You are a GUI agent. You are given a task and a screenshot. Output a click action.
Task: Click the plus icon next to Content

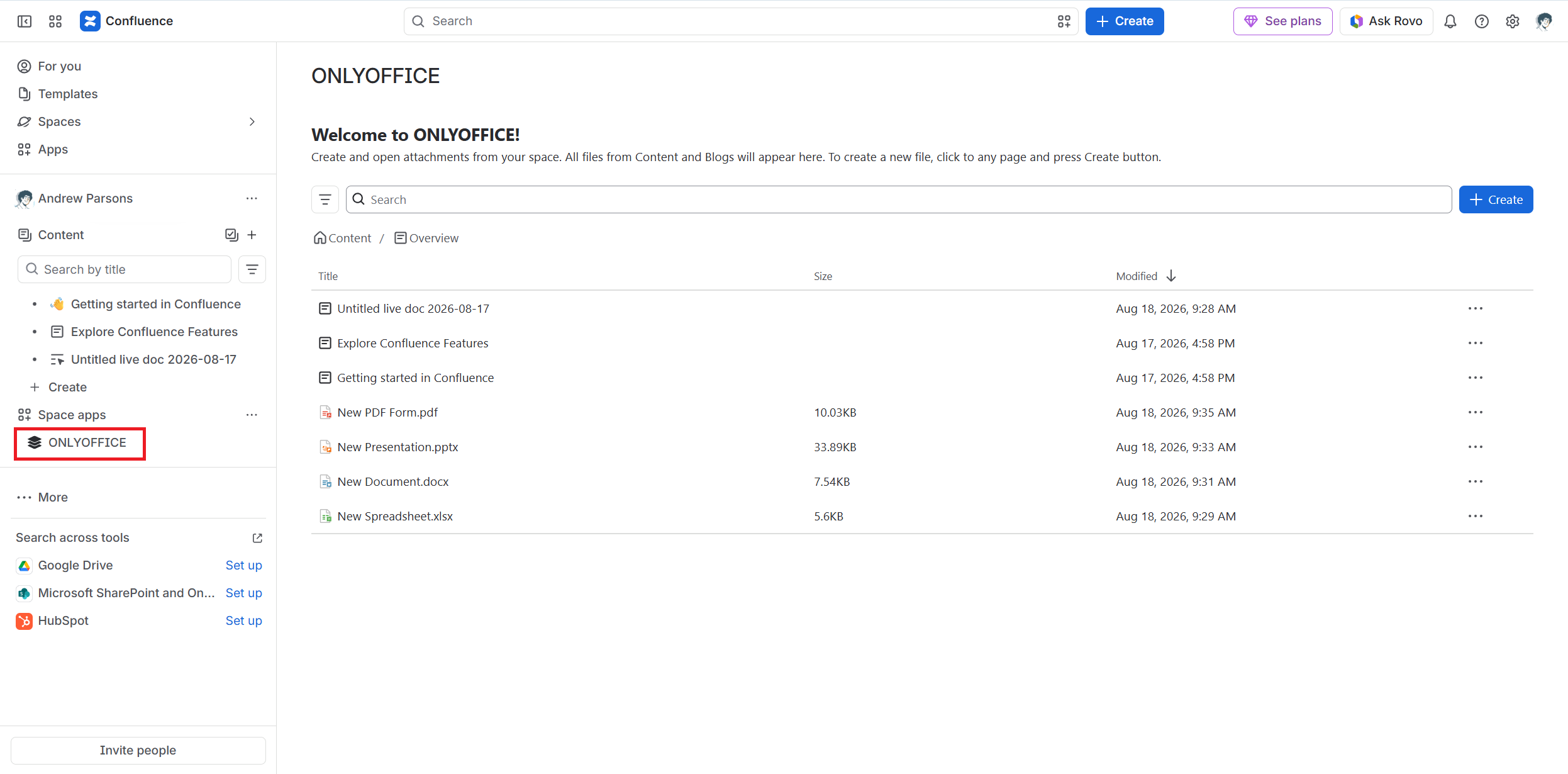(252, 235)
